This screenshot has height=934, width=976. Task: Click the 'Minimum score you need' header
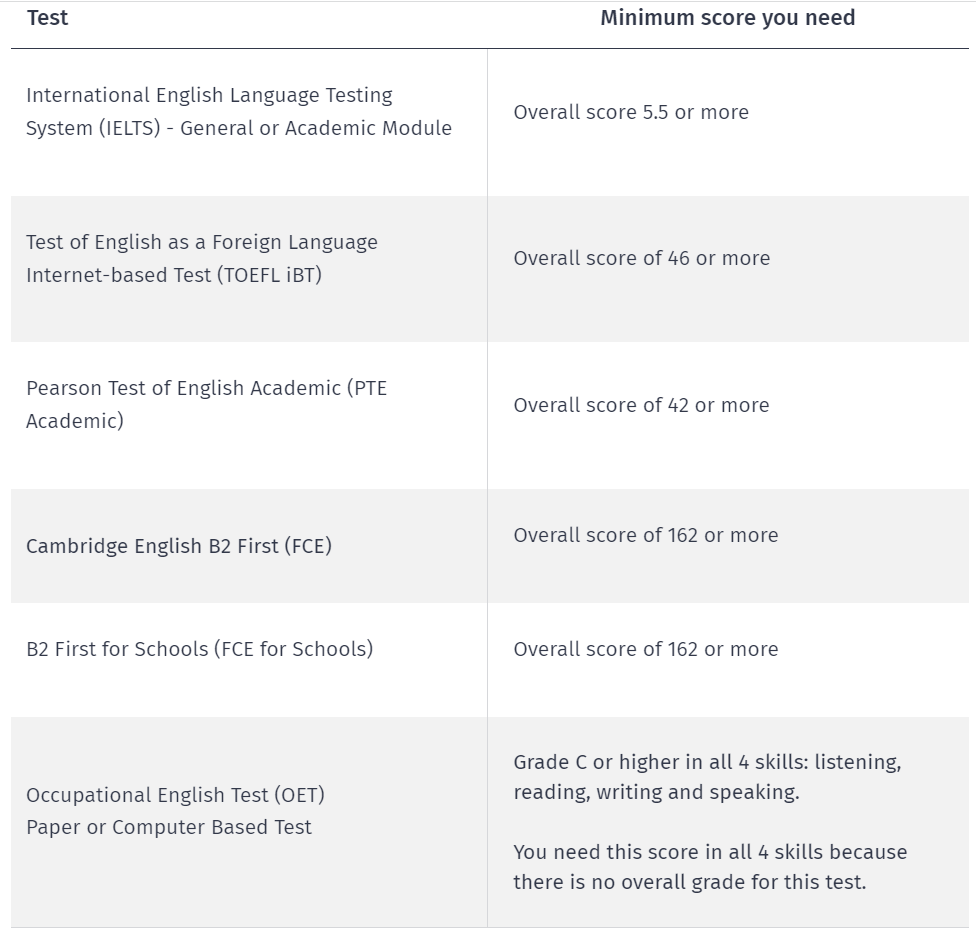coord(728,18)
